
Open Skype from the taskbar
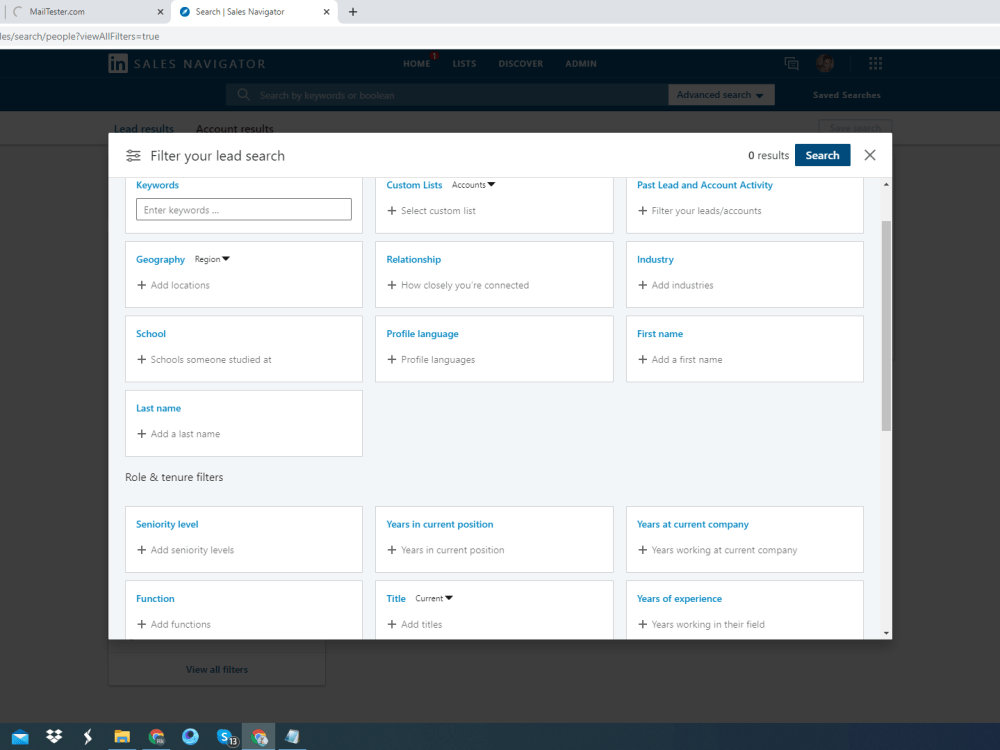226,737
